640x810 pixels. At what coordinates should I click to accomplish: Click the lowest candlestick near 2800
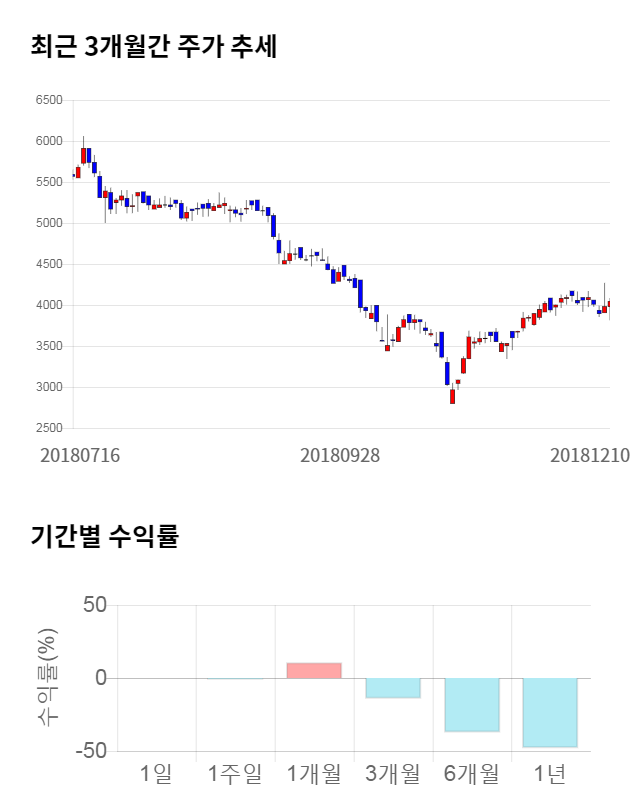[452, 396]
